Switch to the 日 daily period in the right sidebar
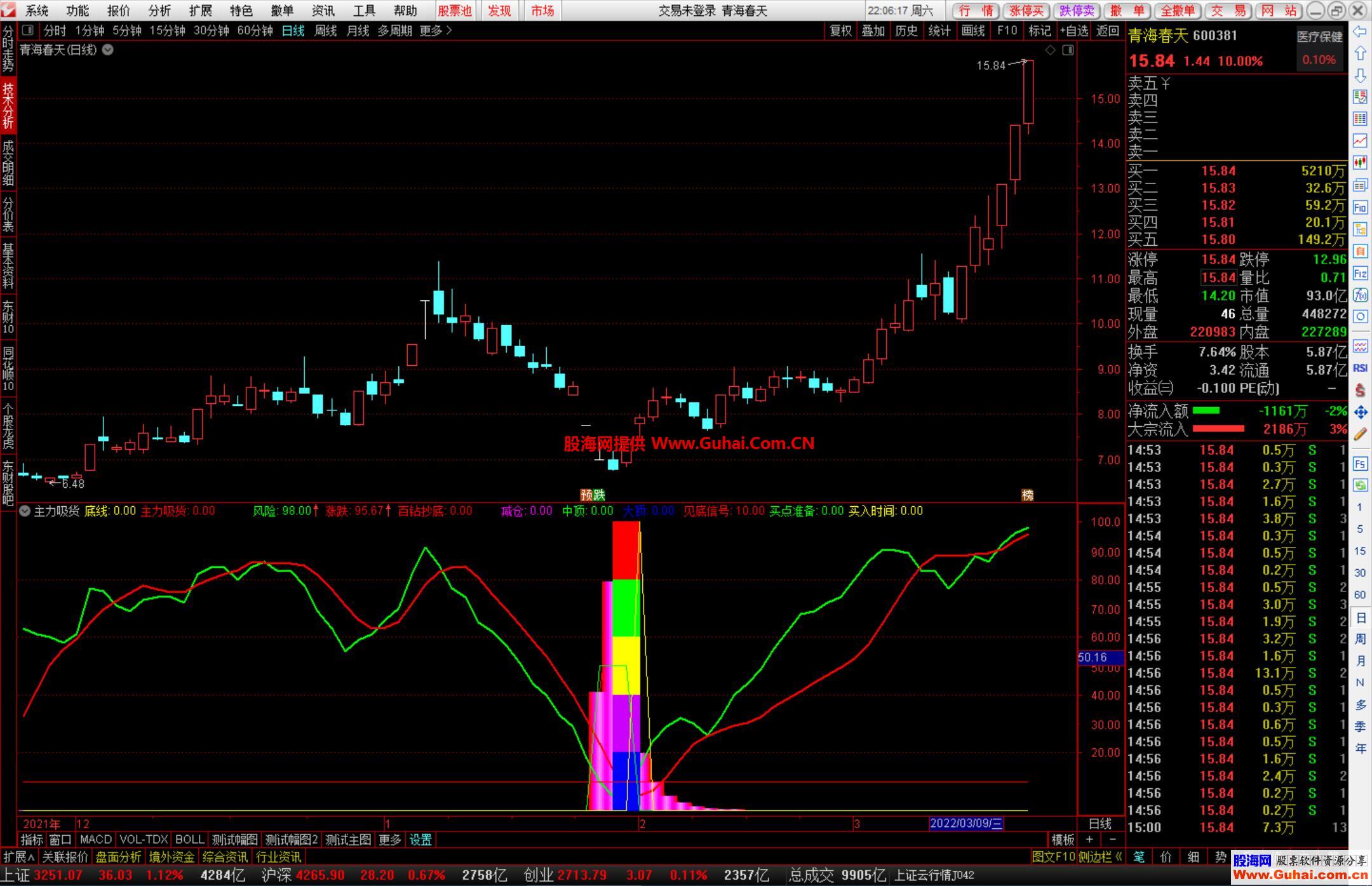Screen dimensions: 1372x886 [x=1360, y=617]
